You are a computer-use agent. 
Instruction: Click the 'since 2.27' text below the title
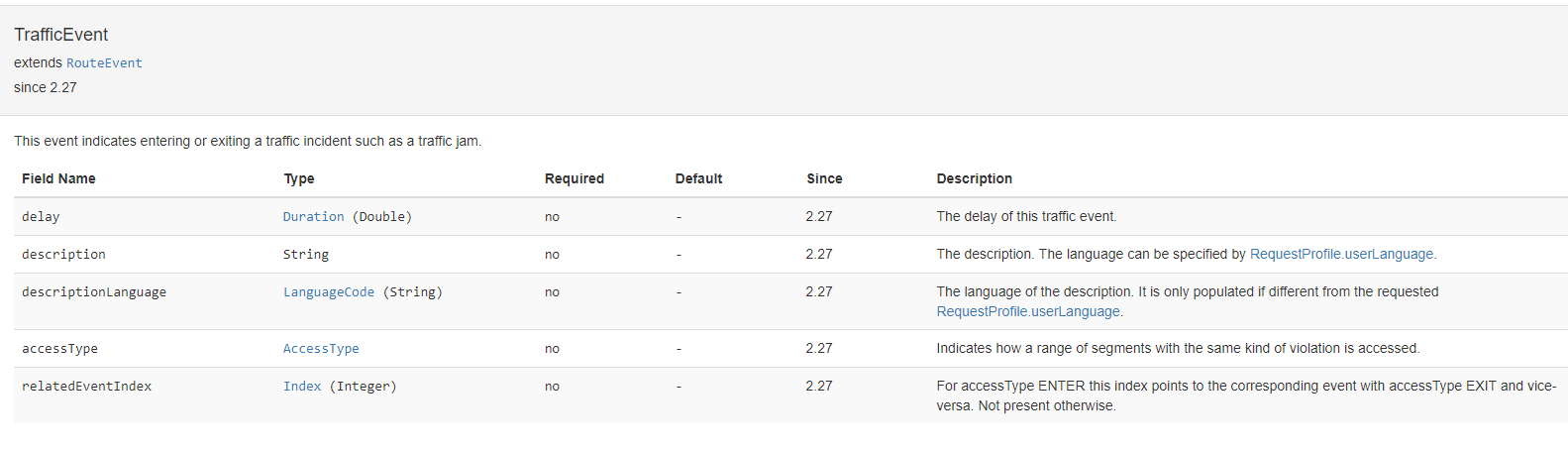pyautogui.click(x=46, y=88)
